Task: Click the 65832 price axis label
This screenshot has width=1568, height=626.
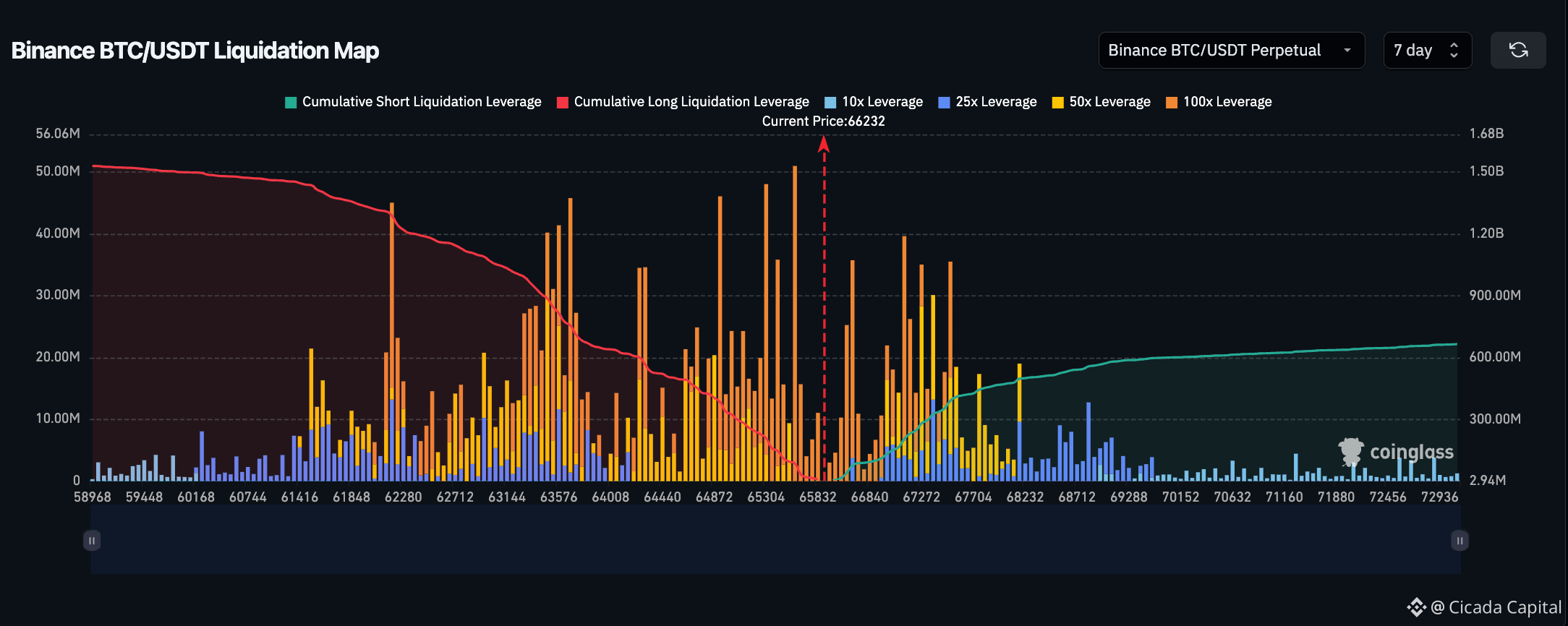Action: 818,497
